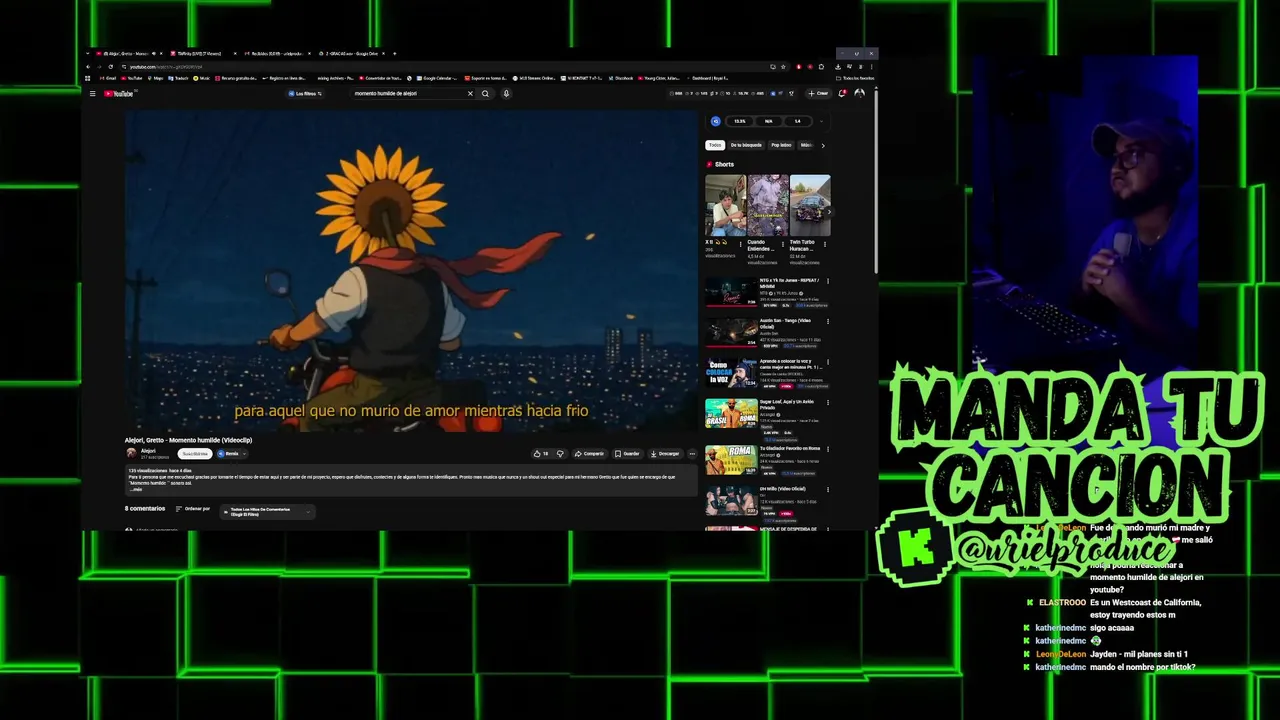Click the YouTube logo
The image size is (1280, 720).
click(119, 94)
